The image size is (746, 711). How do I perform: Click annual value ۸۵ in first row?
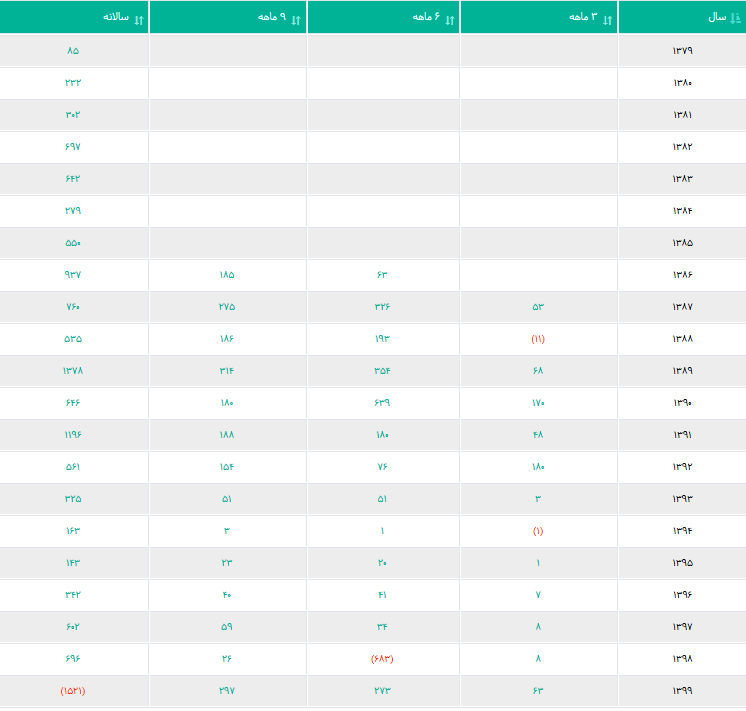[73, 50]
